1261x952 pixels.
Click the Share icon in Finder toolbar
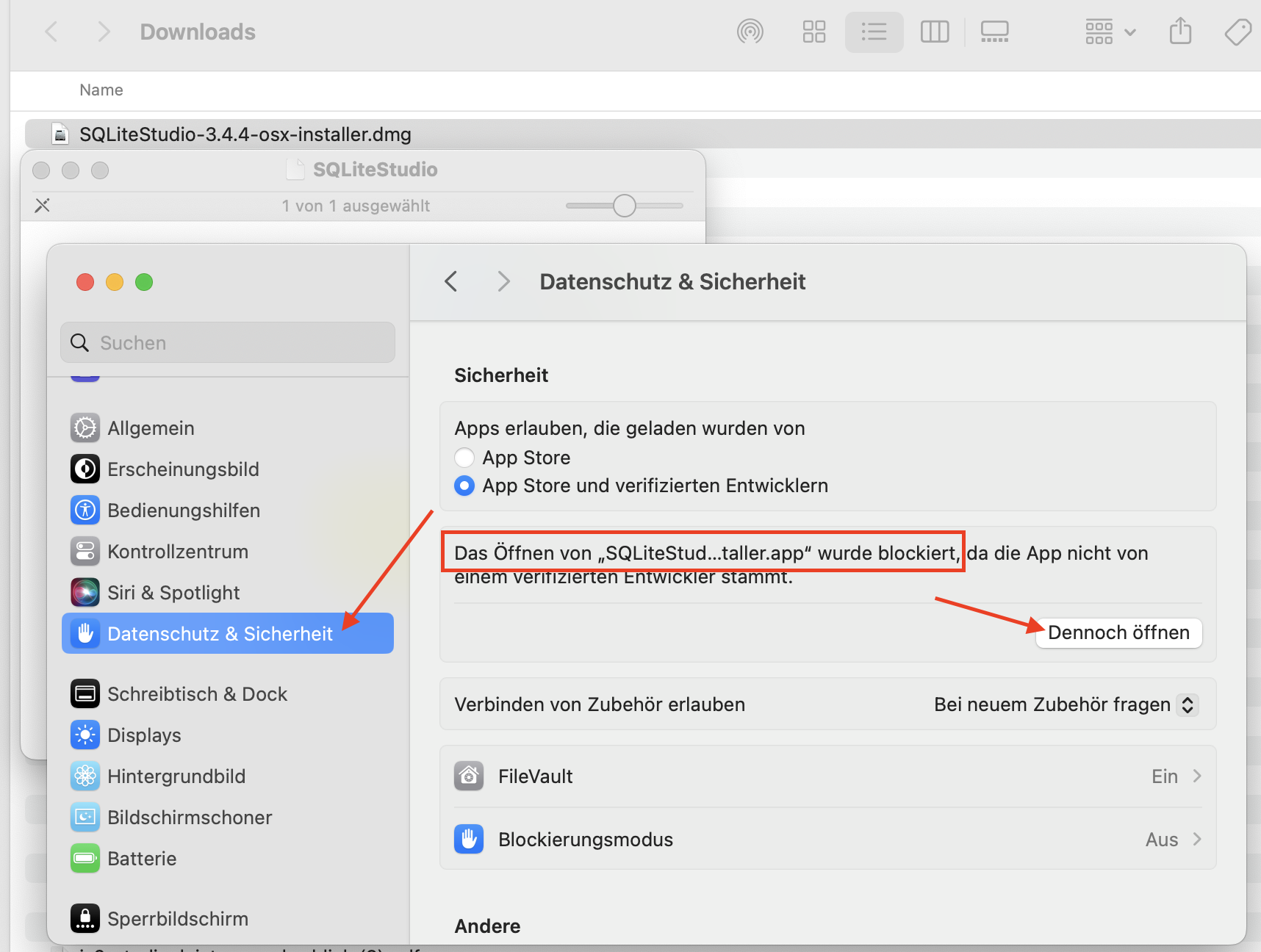[1180, 32]
